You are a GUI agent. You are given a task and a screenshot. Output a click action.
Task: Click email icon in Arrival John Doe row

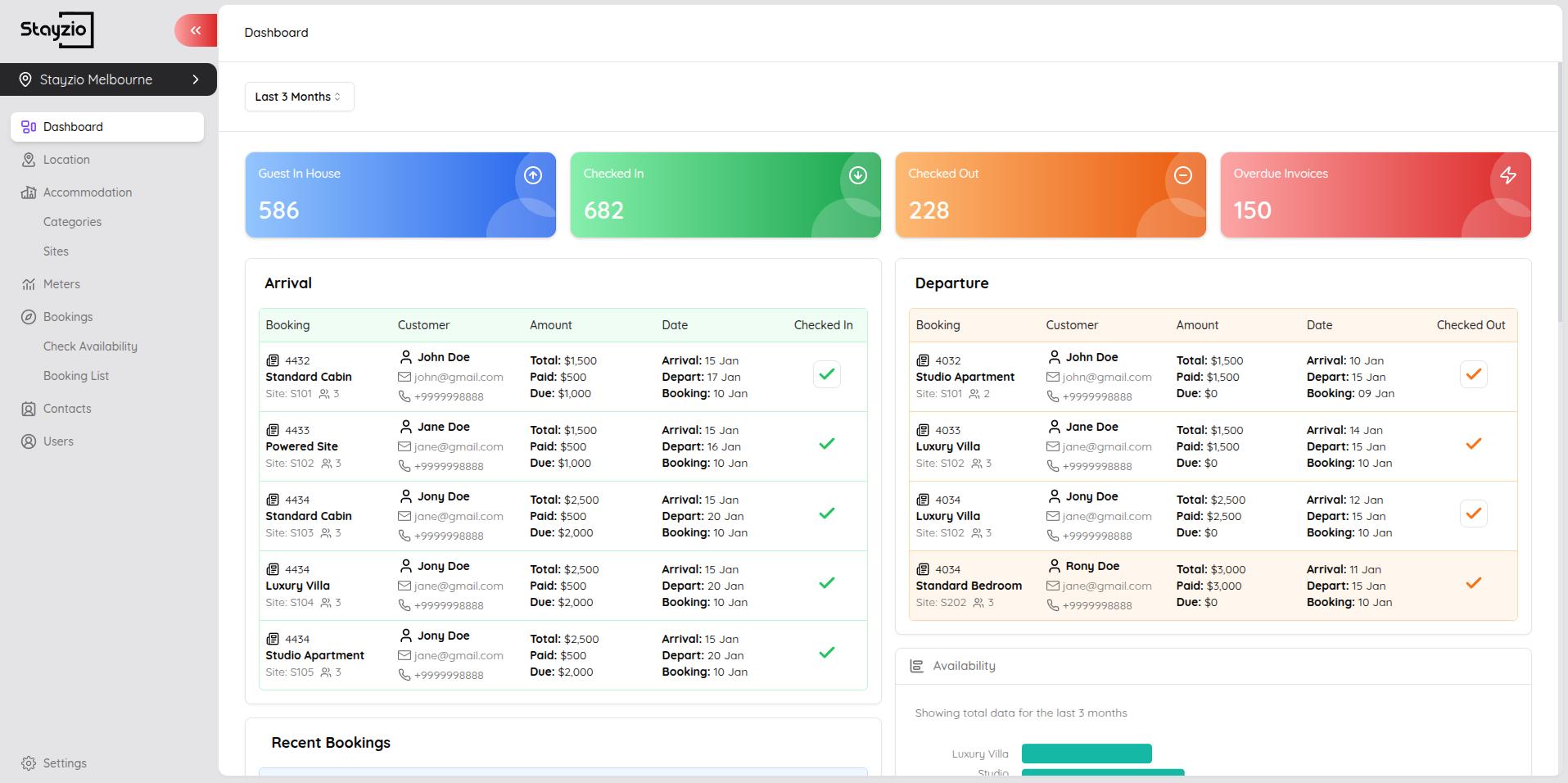pos(404,377)
